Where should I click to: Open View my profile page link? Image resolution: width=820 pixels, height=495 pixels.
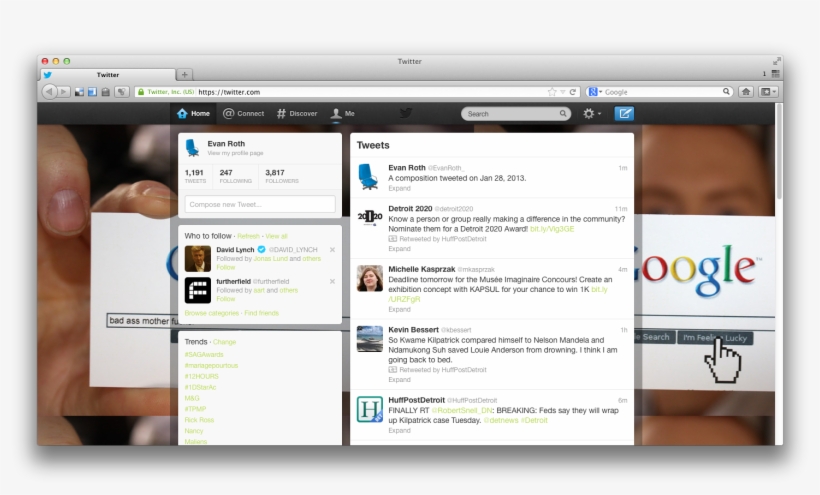click(x=235, y=153)
